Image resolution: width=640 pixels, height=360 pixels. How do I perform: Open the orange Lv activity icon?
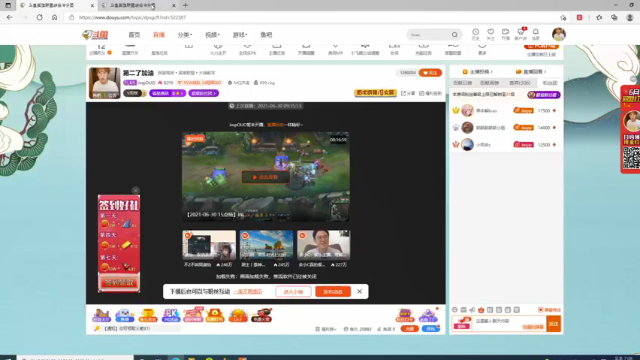click(238, 316)
